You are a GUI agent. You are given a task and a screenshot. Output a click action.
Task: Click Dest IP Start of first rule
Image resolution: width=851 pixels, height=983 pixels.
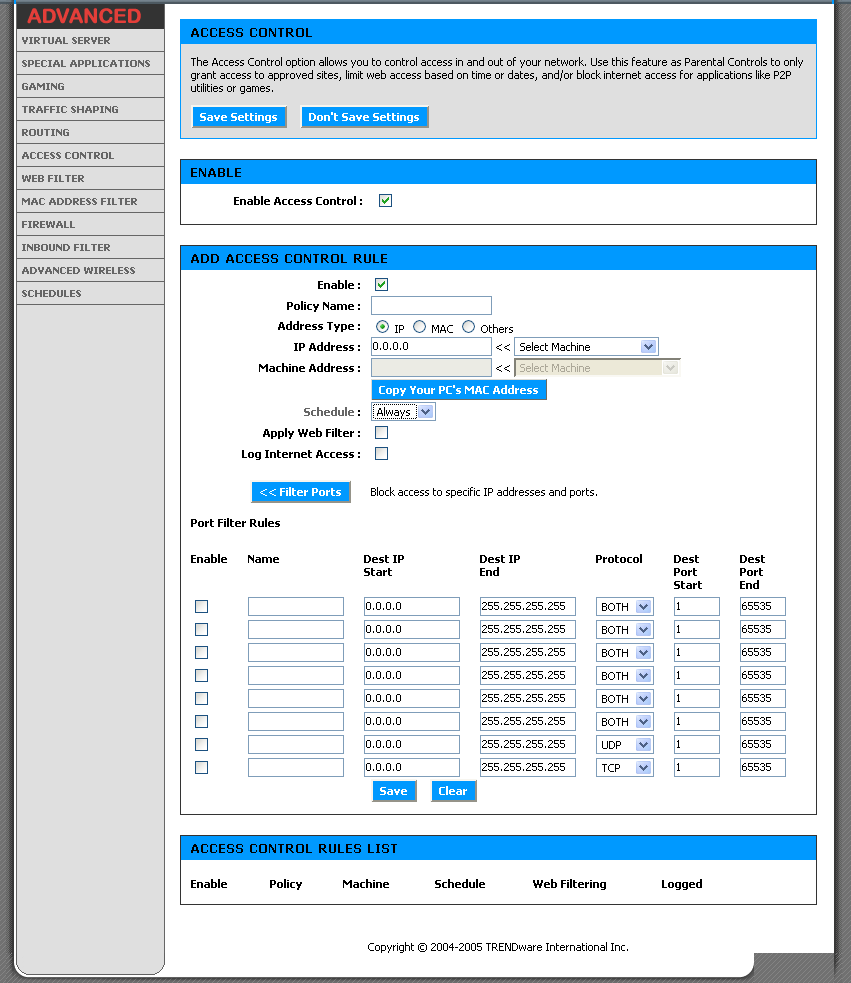tap(411, 606)
